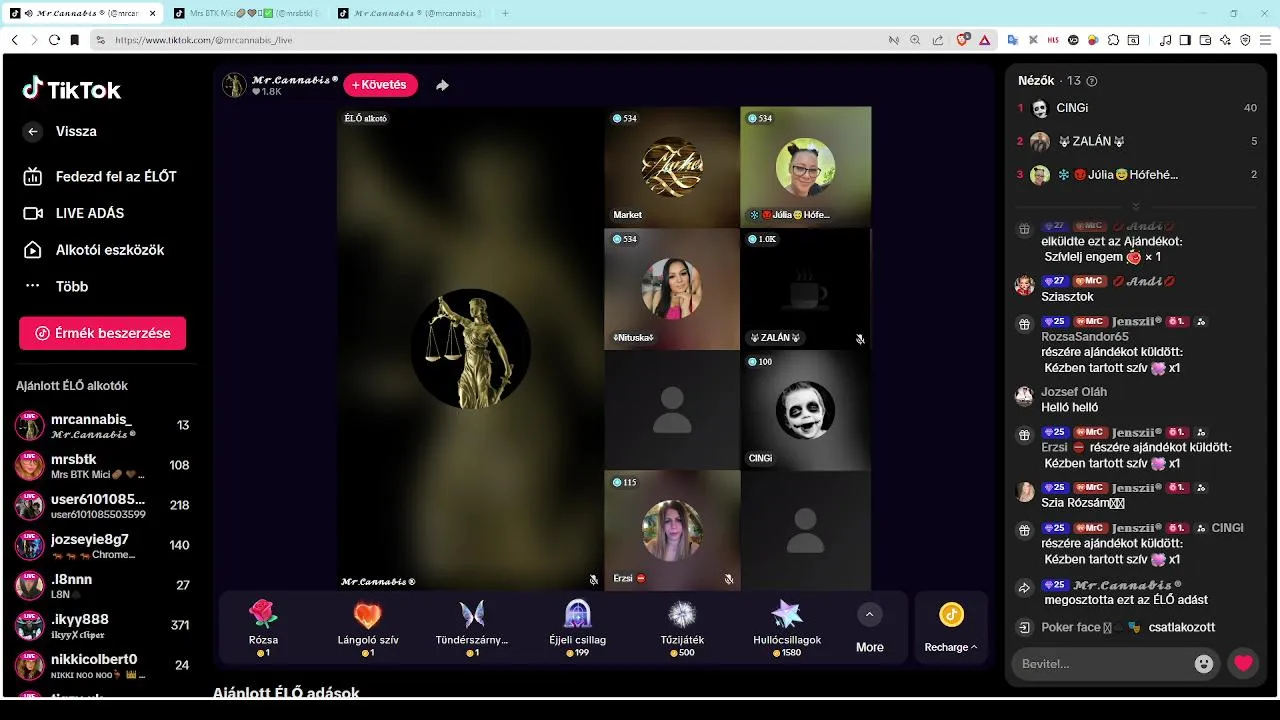This screenshot has width=1280, height=720.
Task: Open recommended live jozseyie8g7
Action: tap(102, 545)
